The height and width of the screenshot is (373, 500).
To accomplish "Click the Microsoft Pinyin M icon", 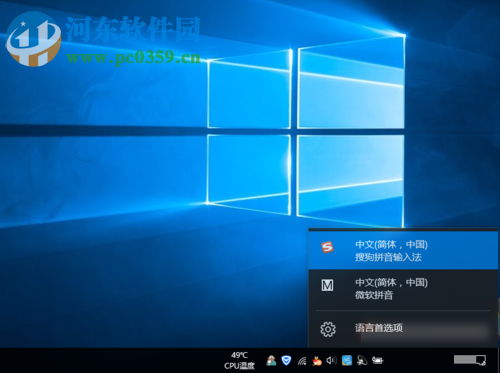I will 327,285.
